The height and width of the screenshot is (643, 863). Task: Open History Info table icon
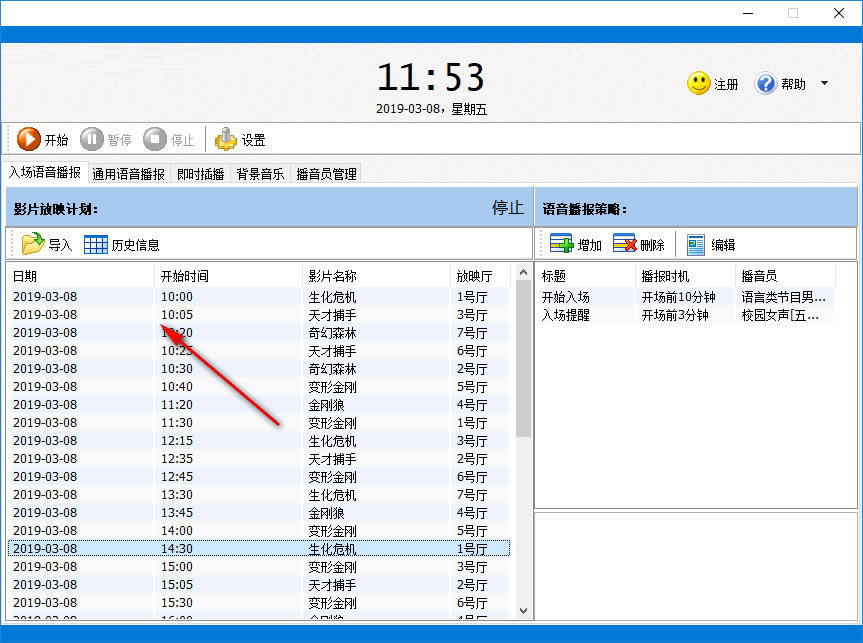(x=96, y=244)
